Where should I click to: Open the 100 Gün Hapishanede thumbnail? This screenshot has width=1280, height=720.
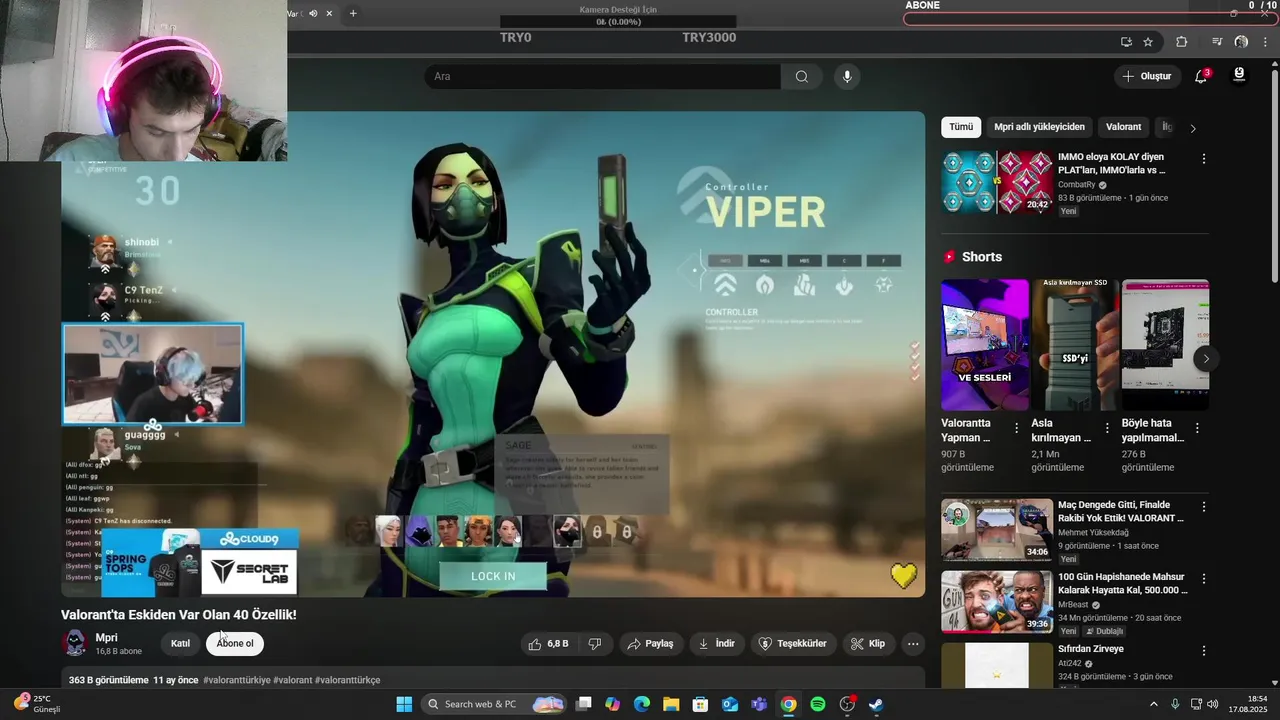click(x=997, y=602)
